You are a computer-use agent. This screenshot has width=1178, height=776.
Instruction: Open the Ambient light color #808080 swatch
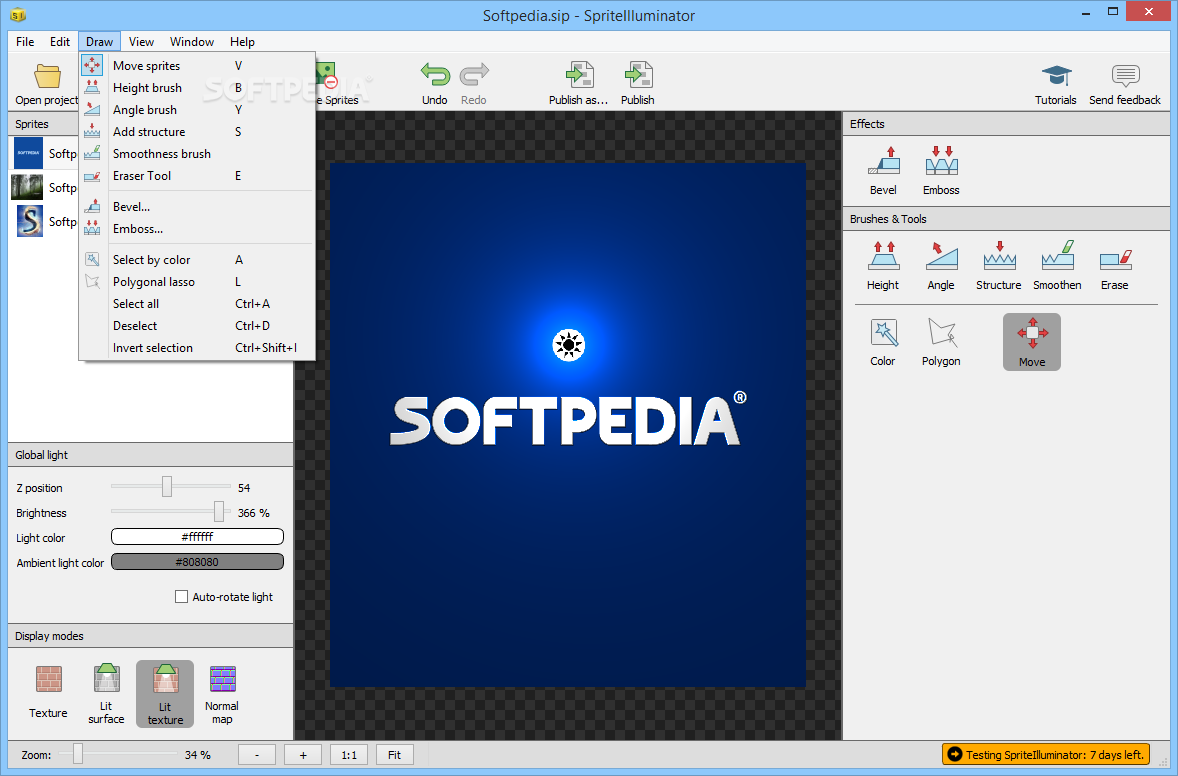click(x=198, y=562)
